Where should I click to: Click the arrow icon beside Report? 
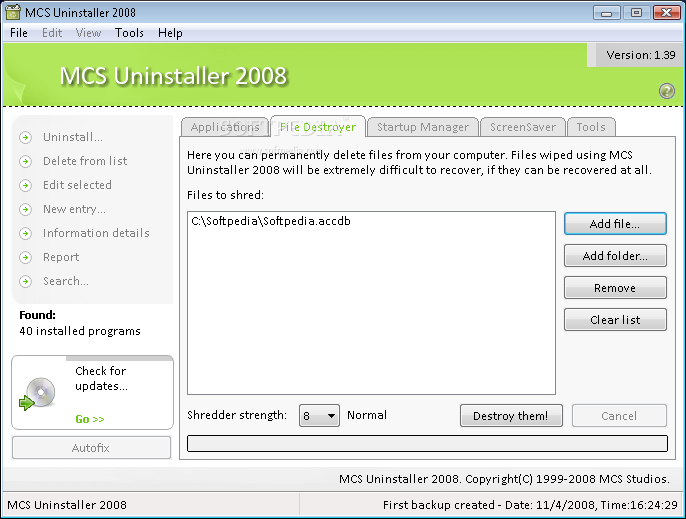(x=25, y=257)
